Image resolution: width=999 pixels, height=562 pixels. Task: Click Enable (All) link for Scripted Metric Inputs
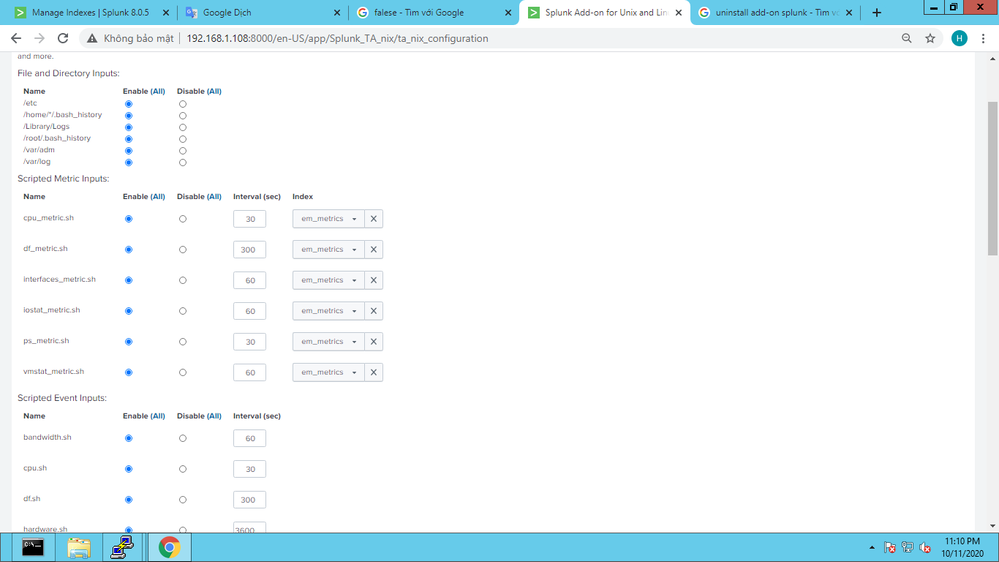155,197
